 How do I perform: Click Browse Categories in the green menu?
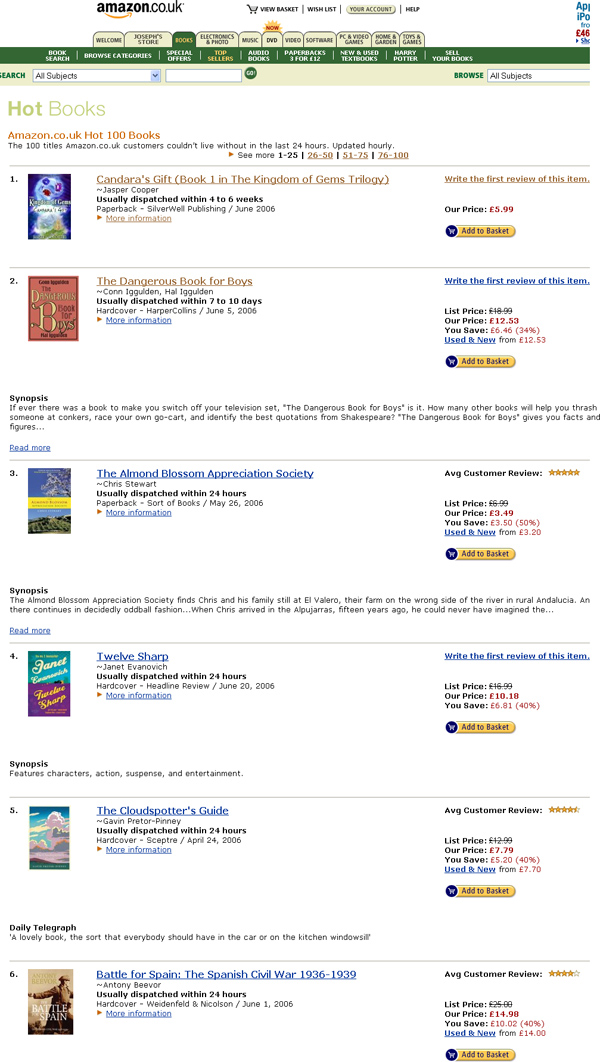pos(118,56)
